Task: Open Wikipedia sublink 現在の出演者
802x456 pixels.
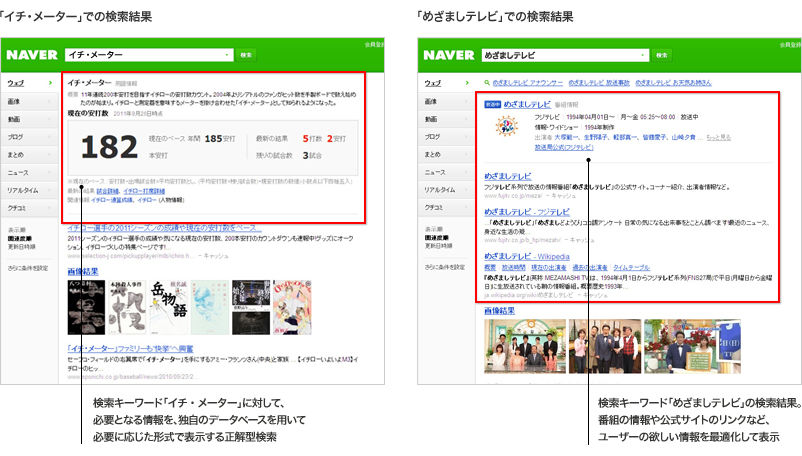Action: (548, 267)
